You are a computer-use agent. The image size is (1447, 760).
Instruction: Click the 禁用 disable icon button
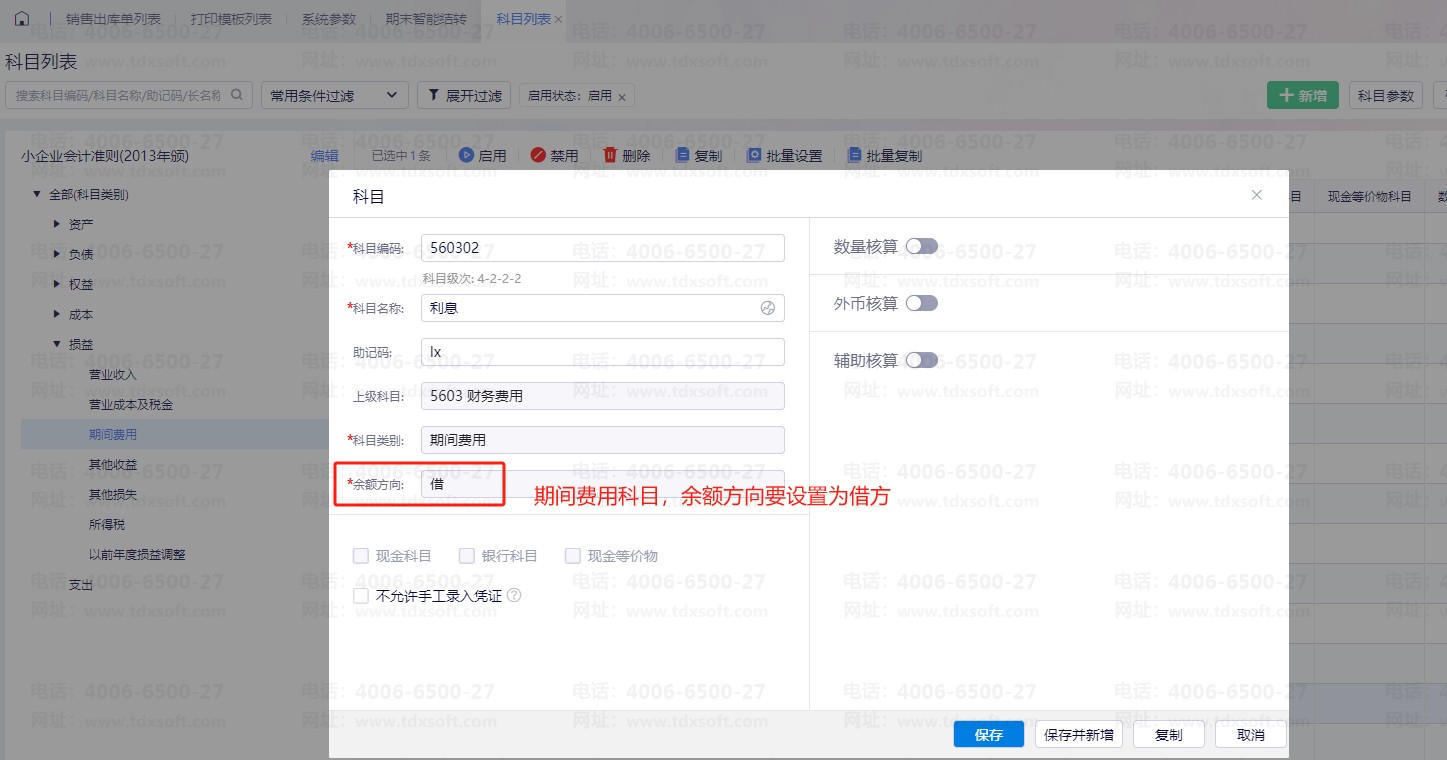[x=538, y=155]
